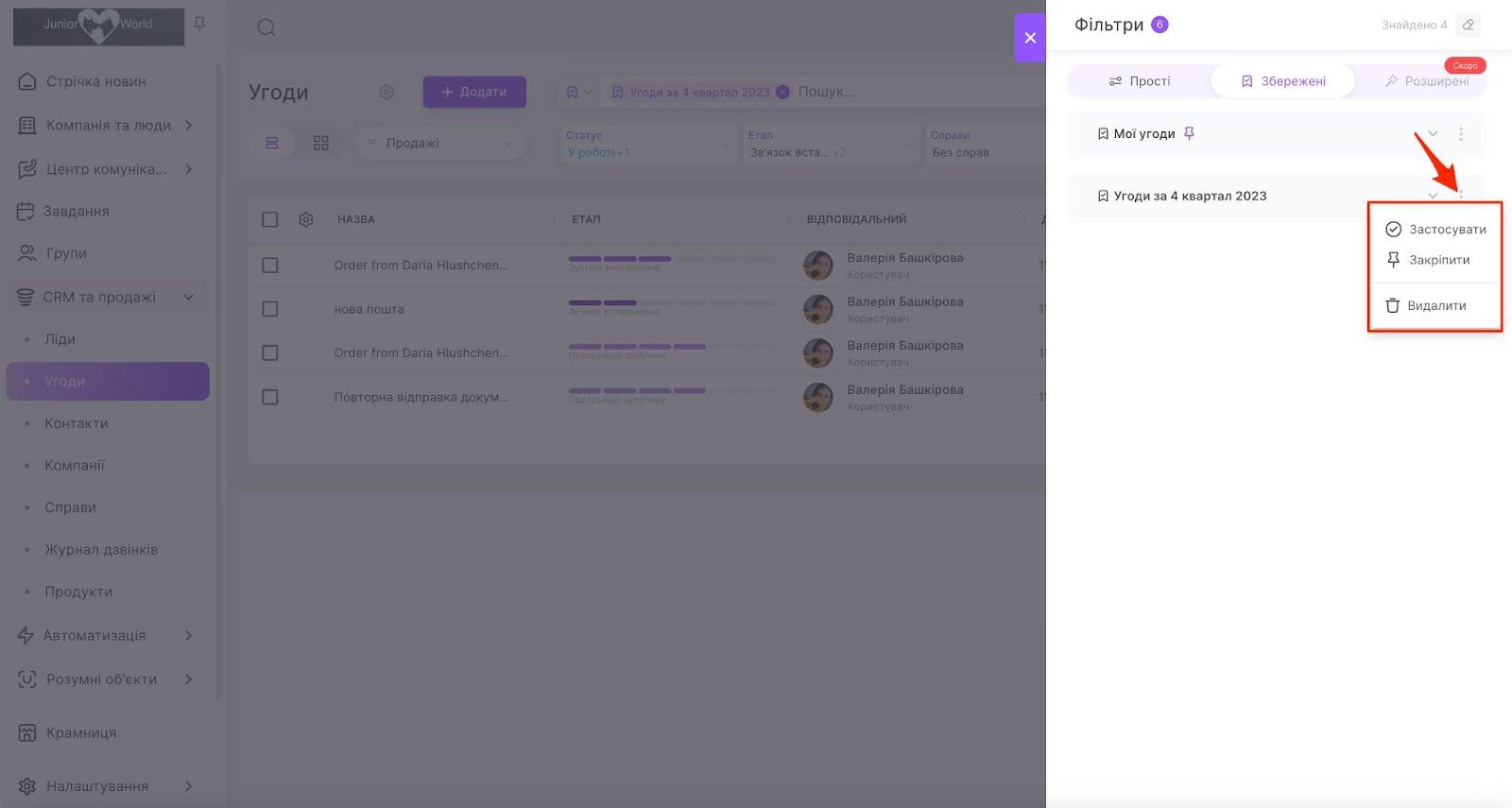The image size is (1512, 808).
Task: Click the Junior World logo
Action: coord(98,26)
